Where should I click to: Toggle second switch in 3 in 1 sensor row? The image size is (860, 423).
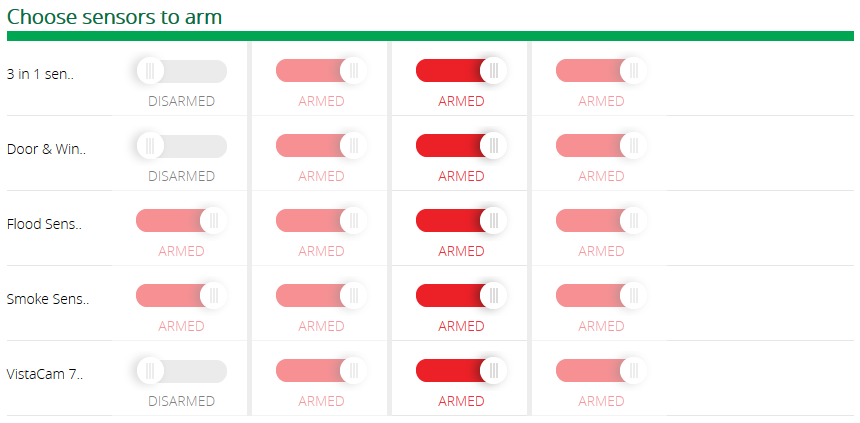(321, 71)
